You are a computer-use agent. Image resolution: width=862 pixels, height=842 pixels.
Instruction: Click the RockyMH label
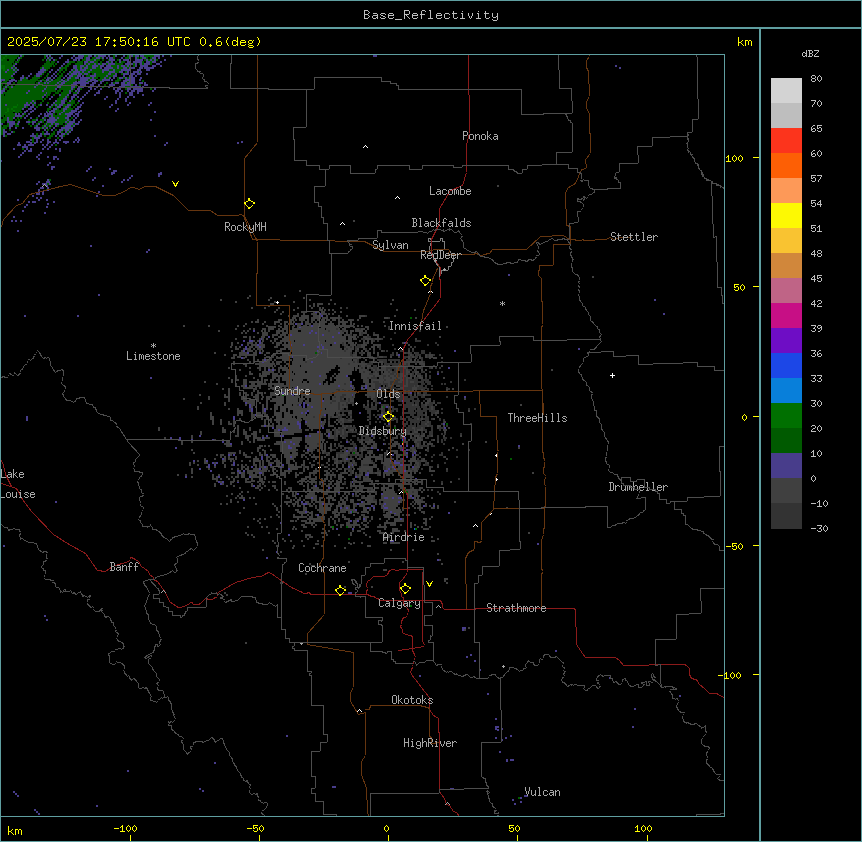pos(245,227)
